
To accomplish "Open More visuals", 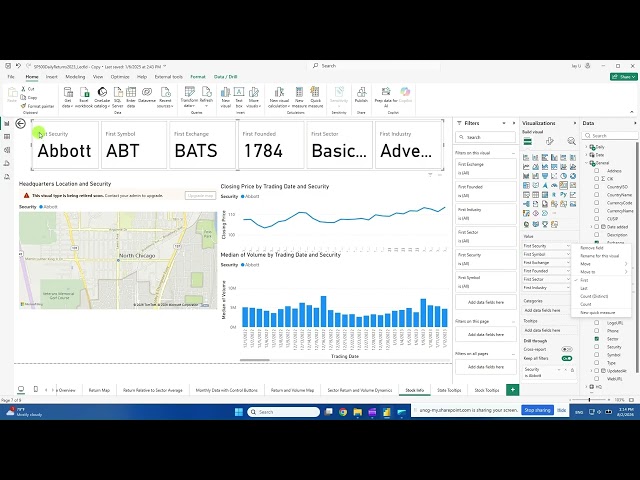I will [253, 97].
